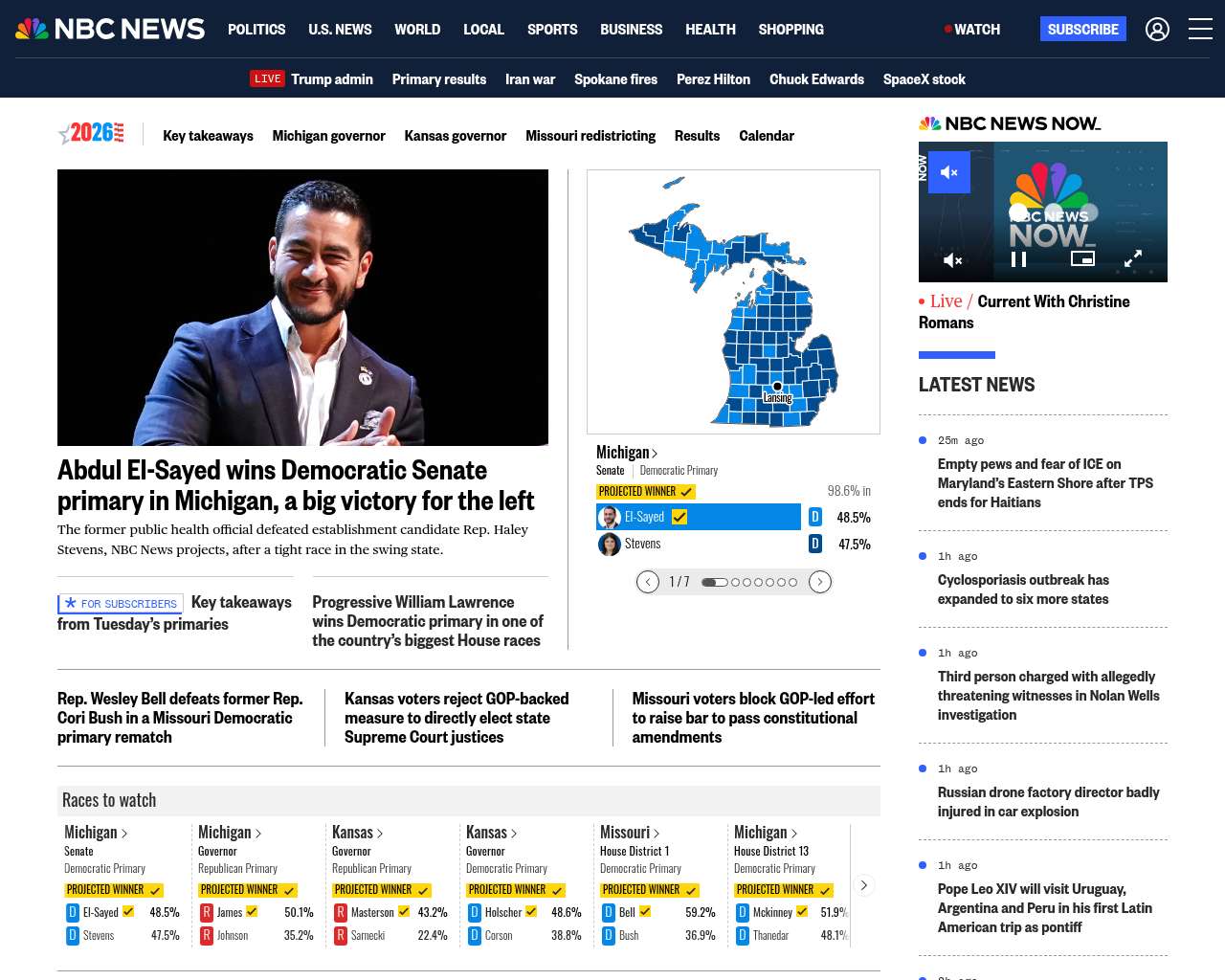Screen dimensions: 1225x980
Task: Open the Local menu item
Action: (x=483, y=30)
